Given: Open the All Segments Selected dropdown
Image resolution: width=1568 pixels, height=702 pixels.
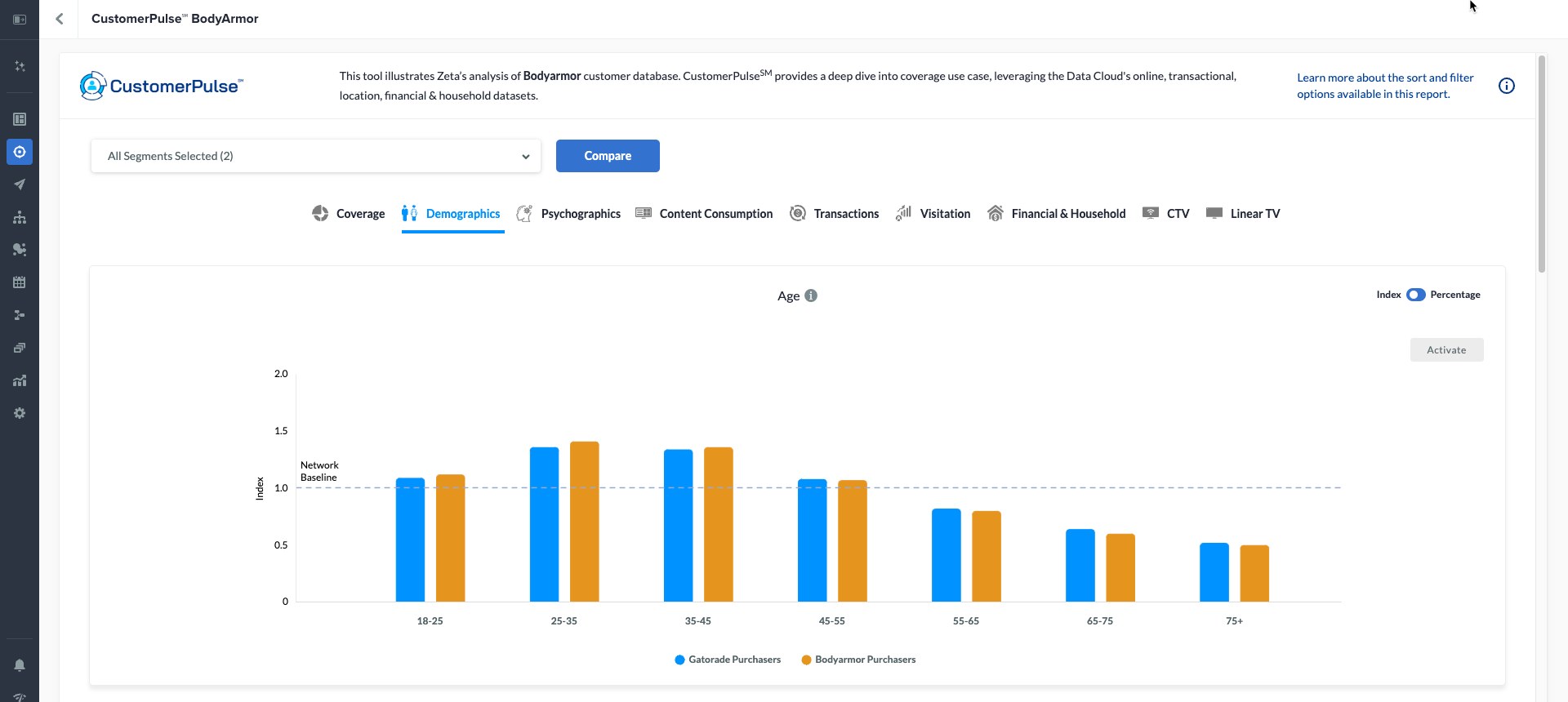Looking at the screenshot, I should pyautogui.click(x=316, y=156).
